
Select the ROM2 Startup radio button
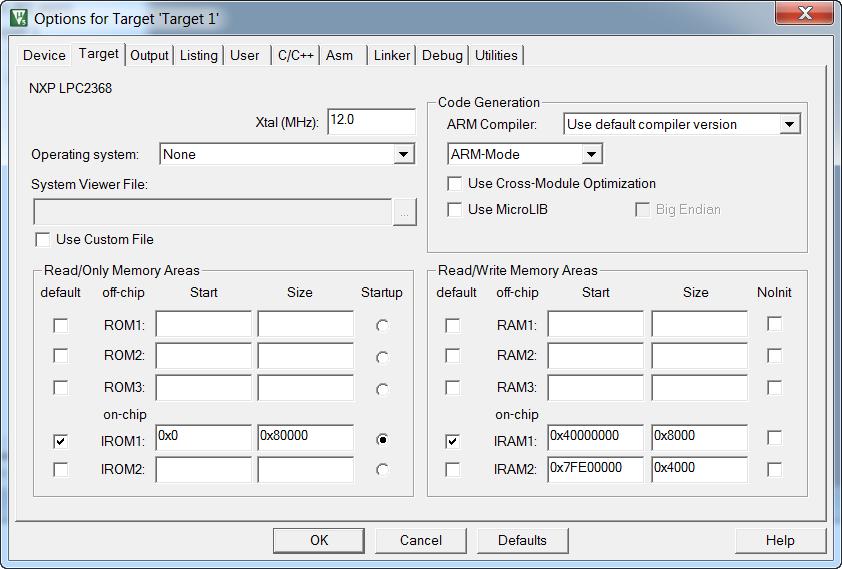point(382,357)
